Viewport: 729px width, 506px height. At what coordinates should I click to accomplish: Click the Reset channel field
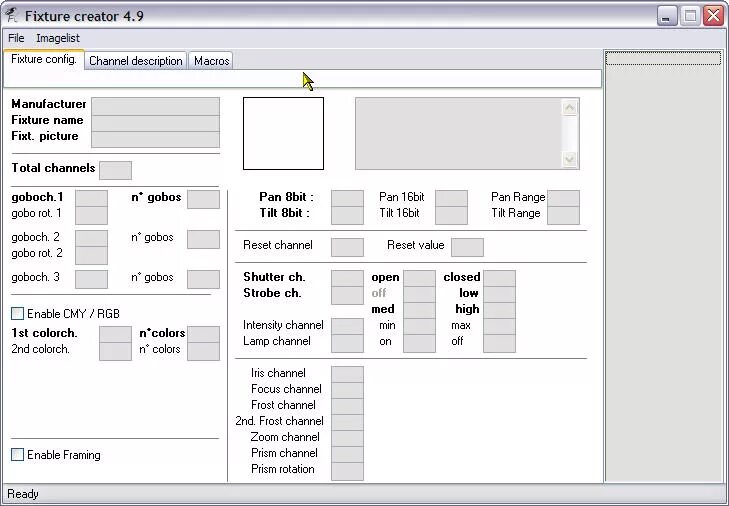click(x=347, y=247)
